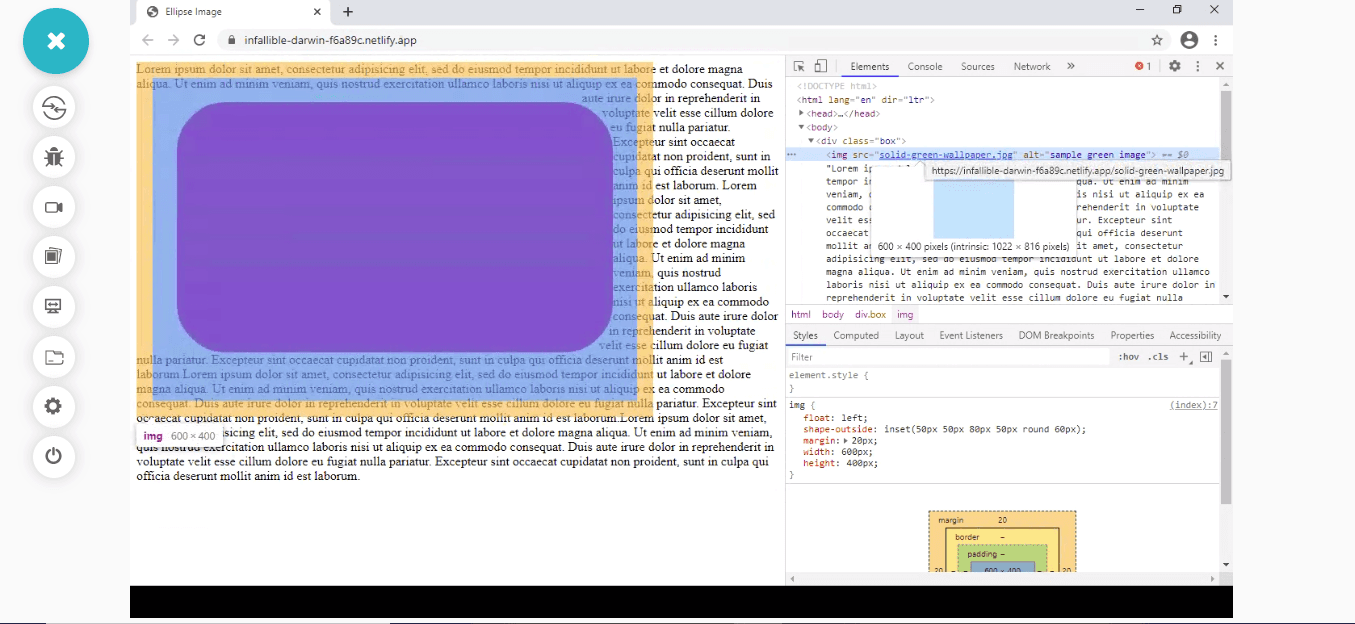Open DevTools settings gear
1355x624 pixels.
click(x=1175, y=66)
